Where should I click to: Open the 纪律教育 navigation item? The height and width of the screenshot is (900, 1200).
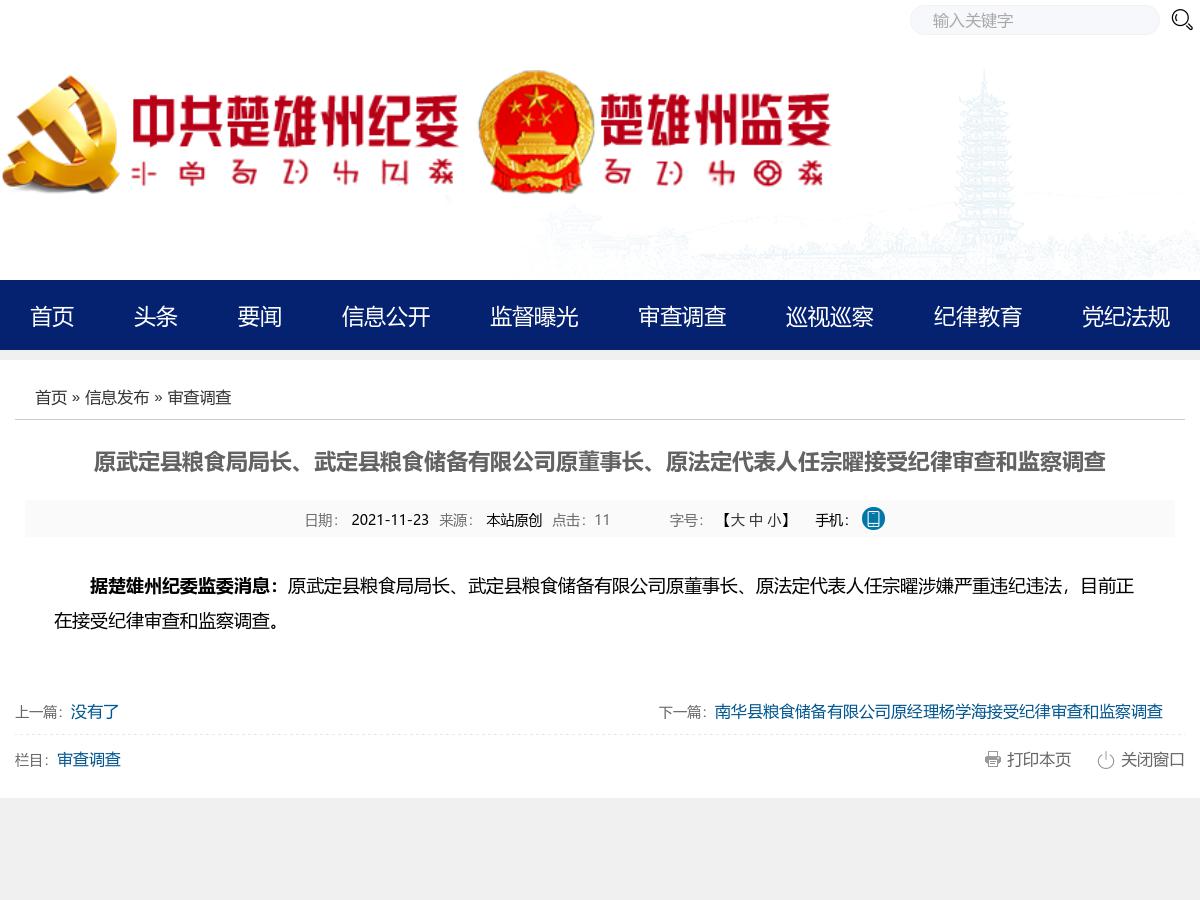click(x=978, y=316)
